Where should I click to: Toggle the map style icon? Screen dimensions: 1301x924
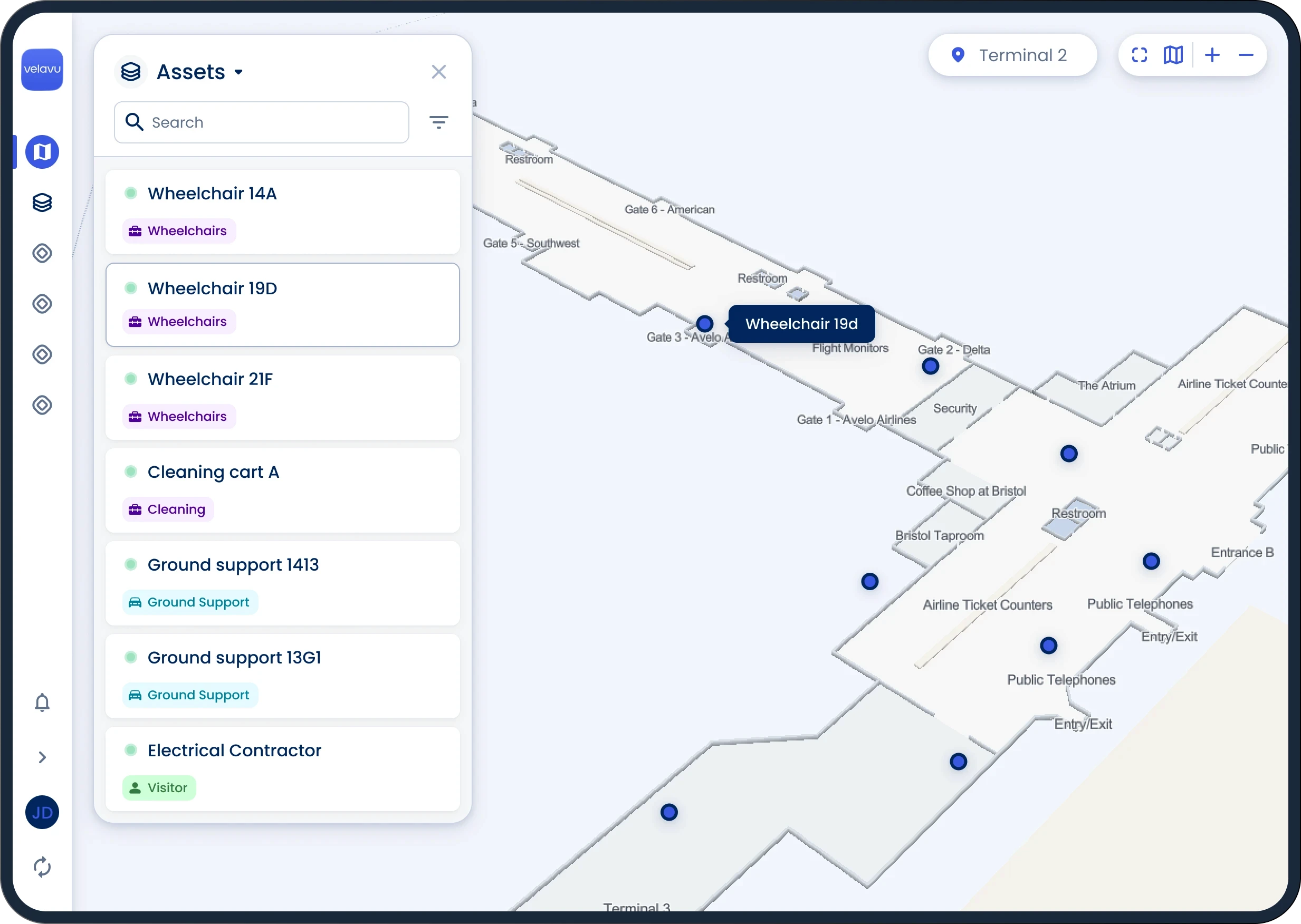pyautogui.click(x=1173, y=55)
